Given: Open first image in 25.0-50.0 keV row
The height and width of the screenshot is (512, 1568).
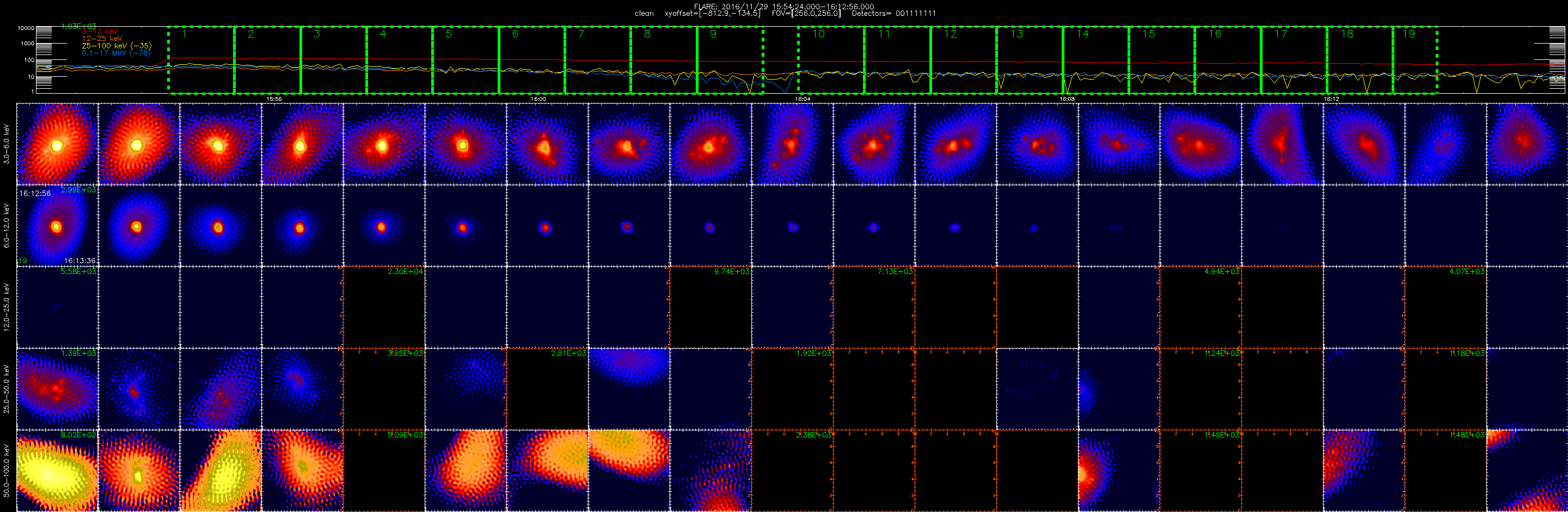Looking at the screenshot, I should [x=57, y=389].
